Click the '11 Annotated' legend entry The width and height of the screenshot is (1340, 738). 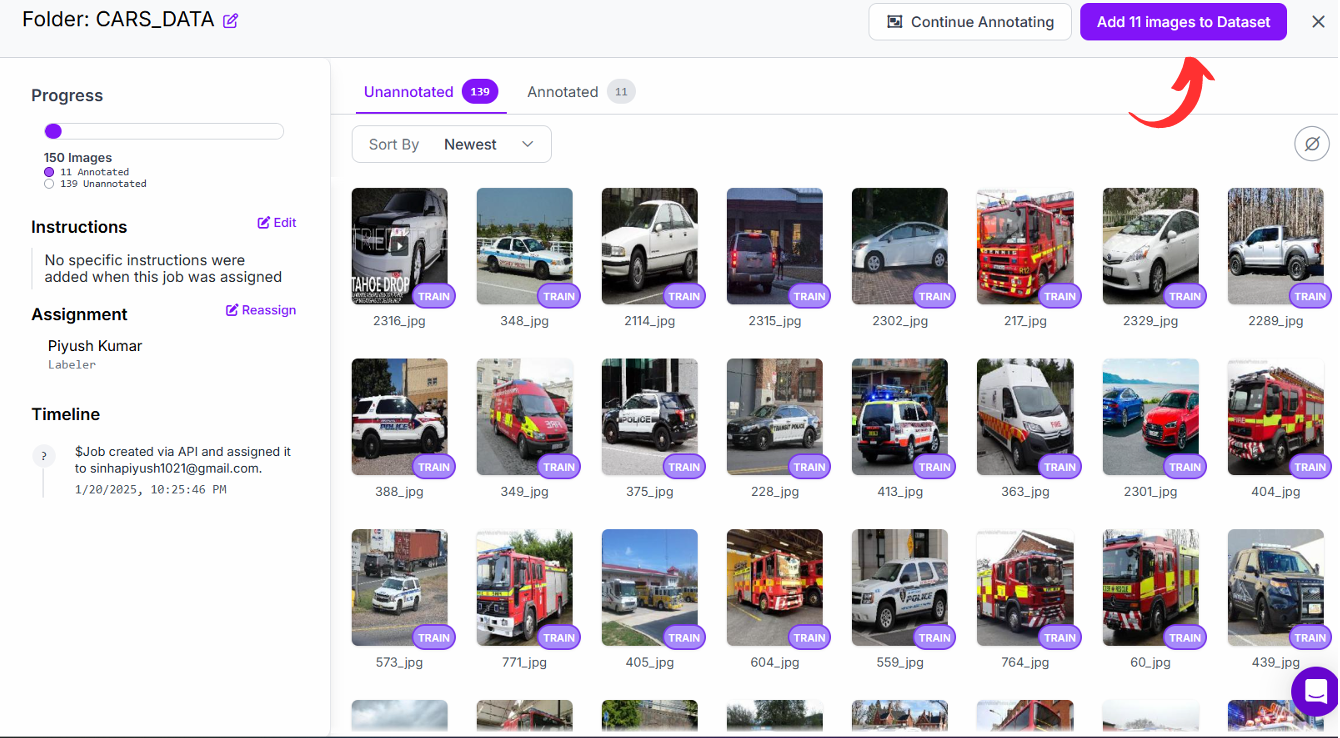pyautogui.click(x=87, y=172)
